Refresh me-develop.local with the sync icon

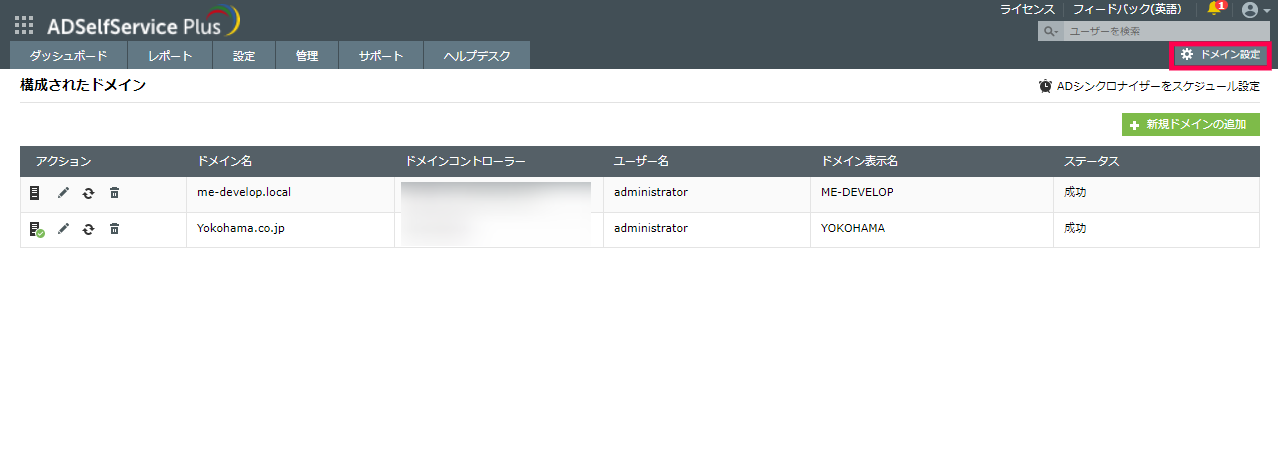[x=88, y=193]
